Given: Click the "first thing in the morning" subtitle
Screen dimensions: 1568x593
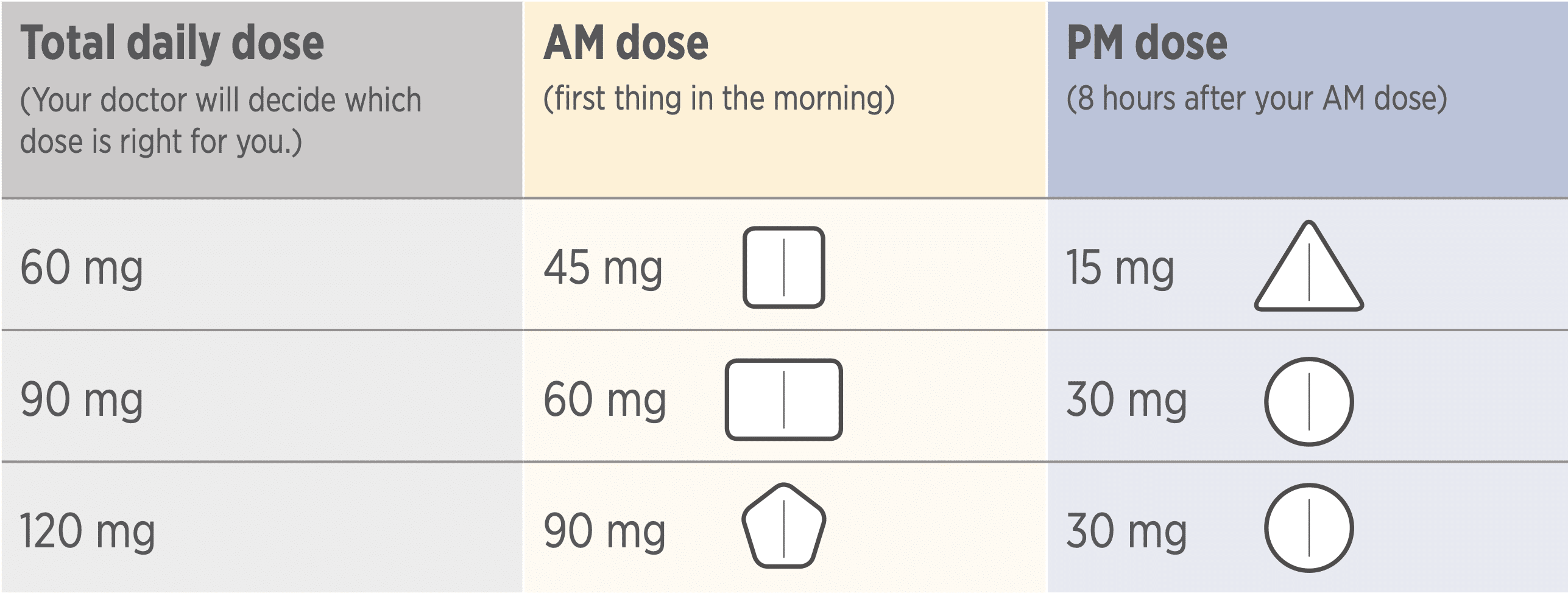Looking at the screenshot, I should pyautogui.click(x=719, y=99).
